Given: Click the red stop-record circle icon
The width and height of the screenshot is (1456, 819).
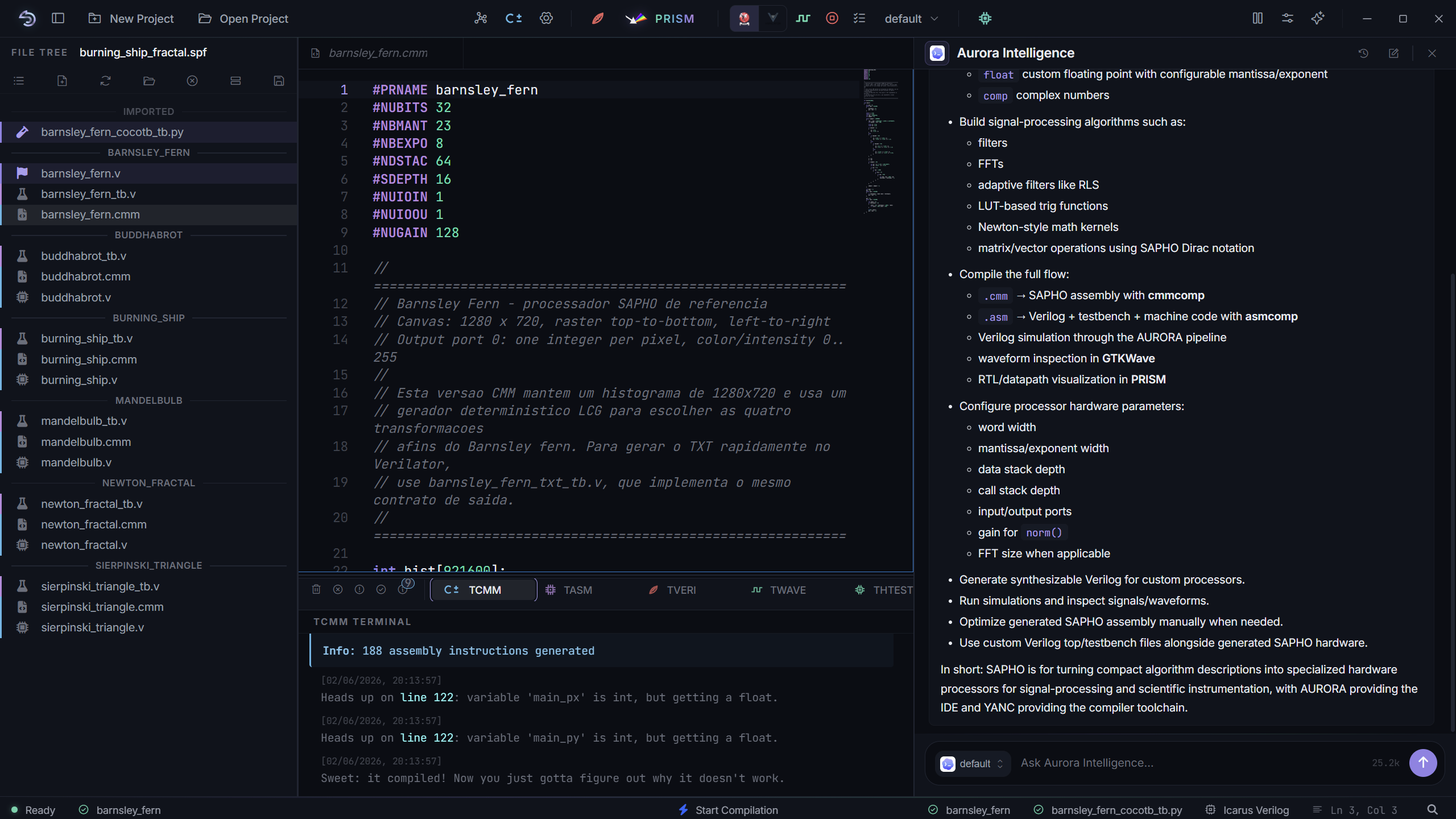Looking at the screenshot, I should click(832, 18).
